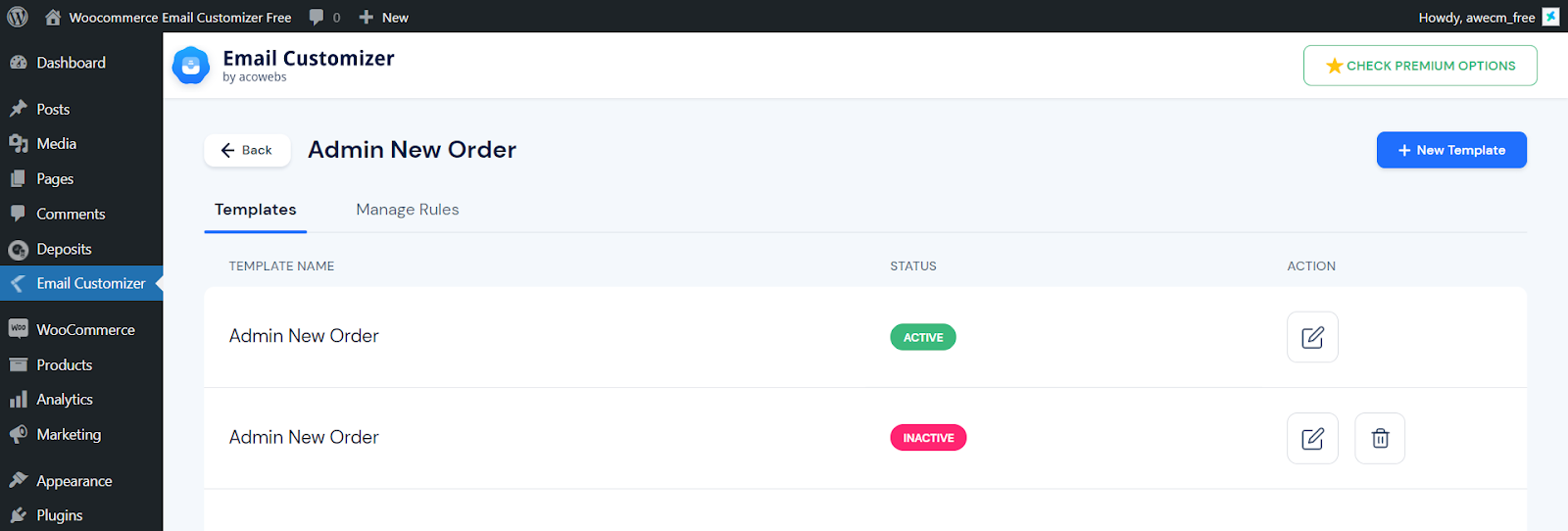The height and width of the screenshot is (531, 1568).
Task: Click Howdy, awecm_free account link
Action: (1476, 17)
